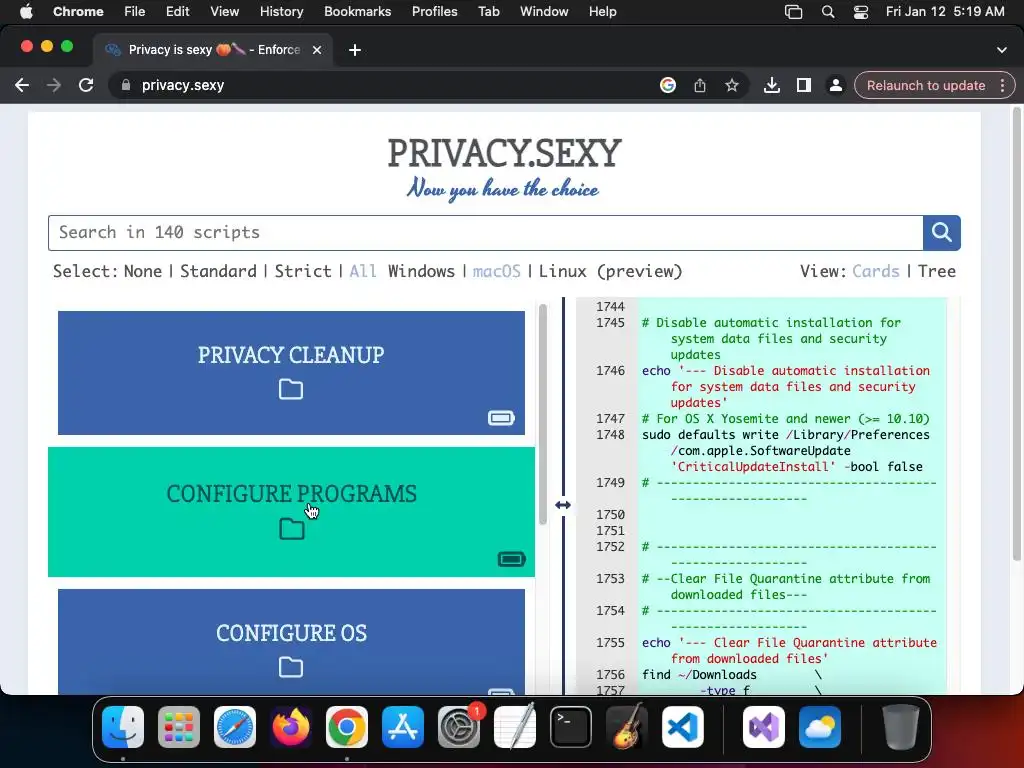Switch to Tree view
The image size is (1024, 768).
point(936,271)
